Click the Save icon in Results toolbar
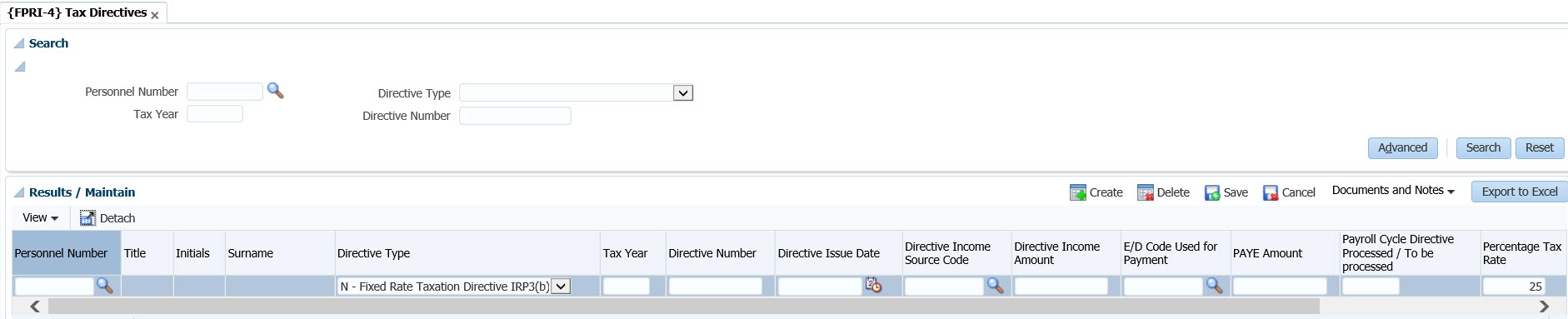Image resolution: width=1568 pixels, height=319 pixels. (1212, 192)
